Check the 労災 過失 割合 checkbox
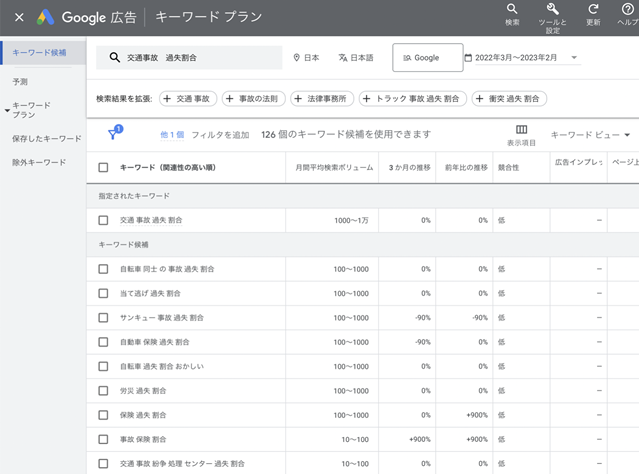 [x=104, y=391]
